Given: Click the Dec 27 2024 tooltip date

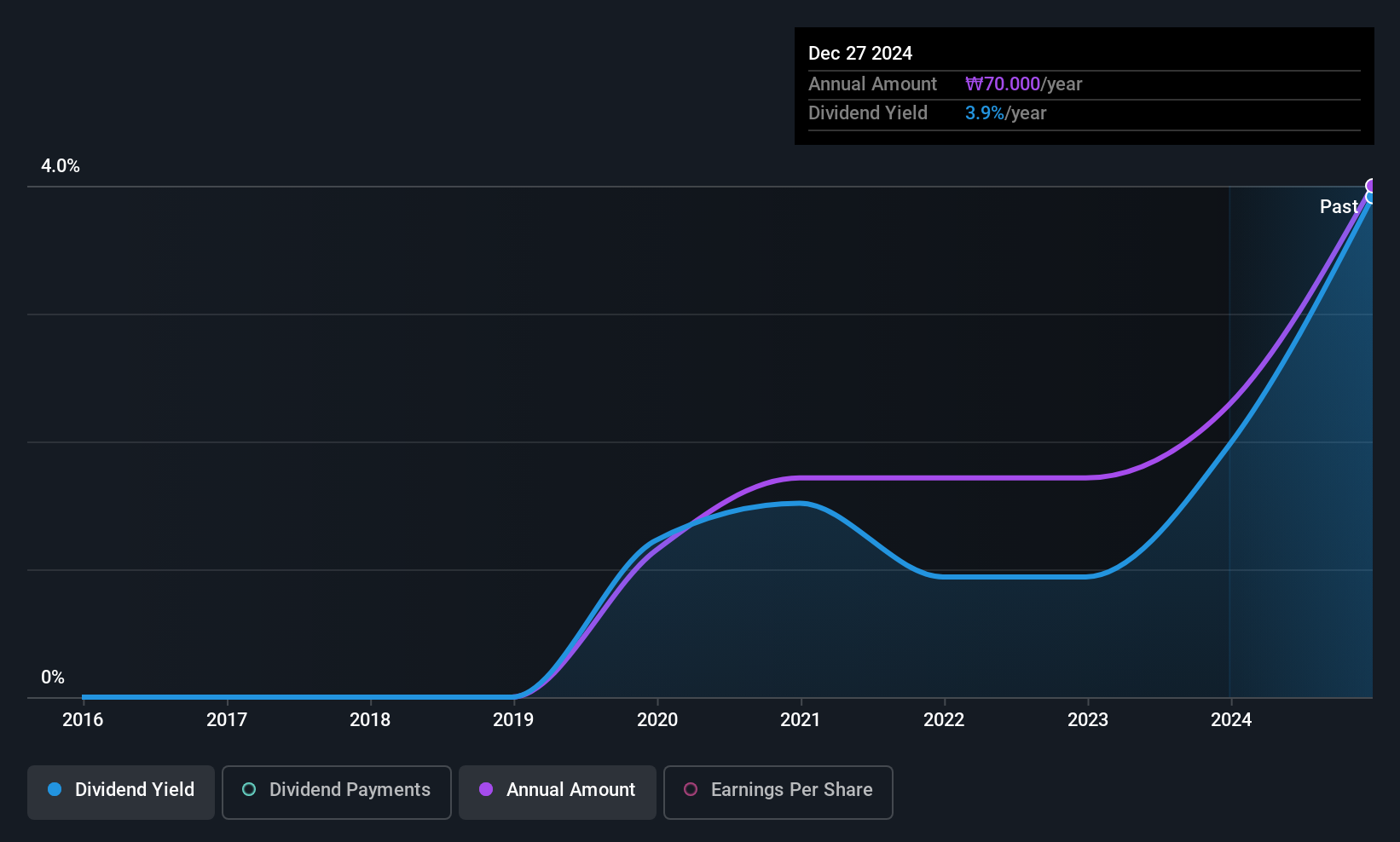Looking at the screenshot, I should (x=860, y=54).
